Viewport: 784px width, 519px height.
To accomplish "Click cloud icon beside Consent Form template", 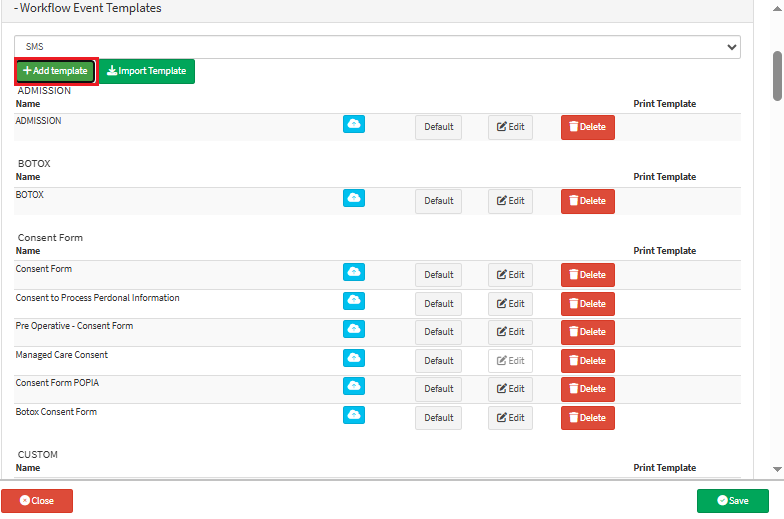I will pyautogui.click(x=354, y=272).
